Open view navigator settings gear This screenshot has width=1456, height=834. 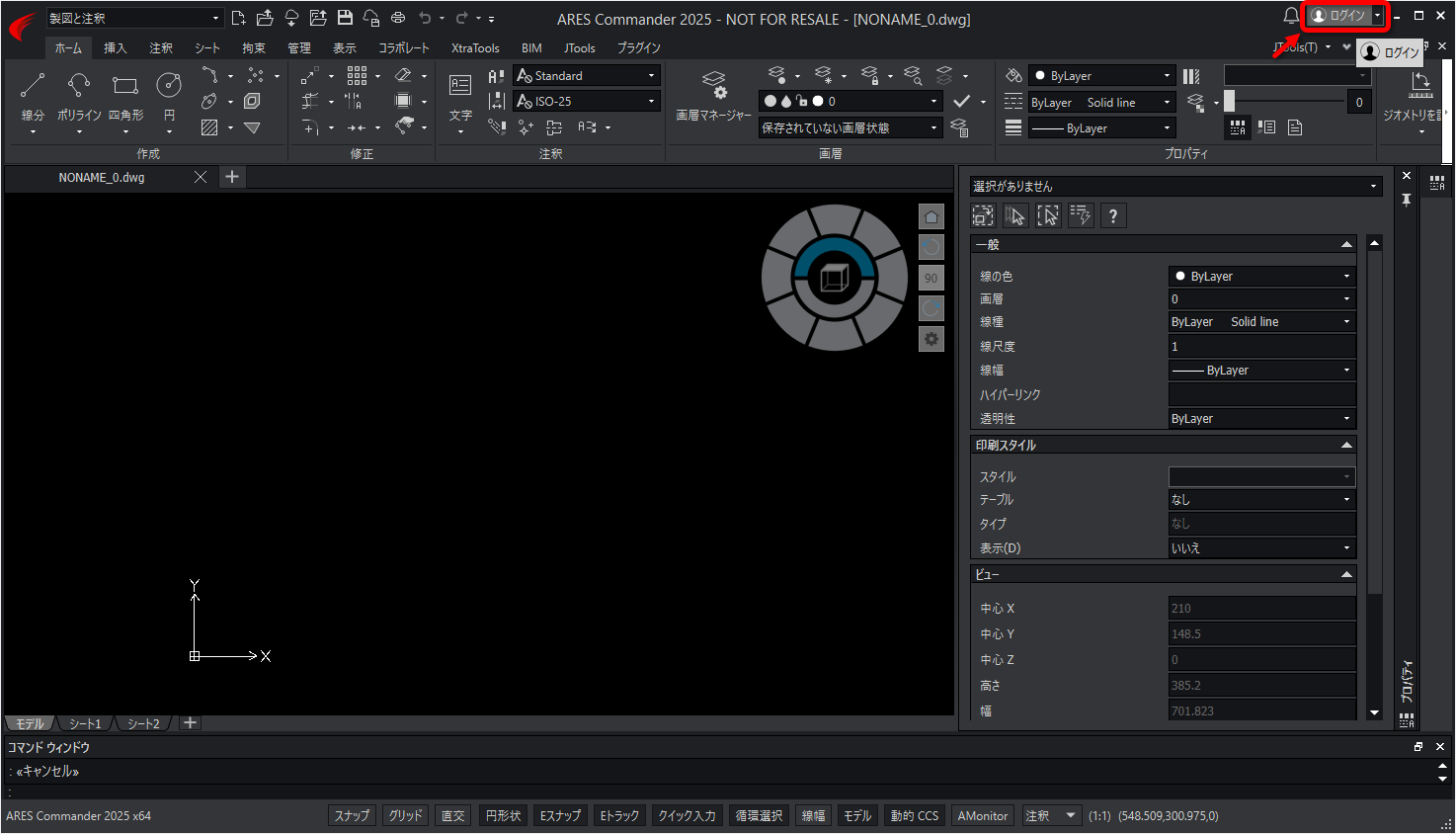[x=930, y=339]
